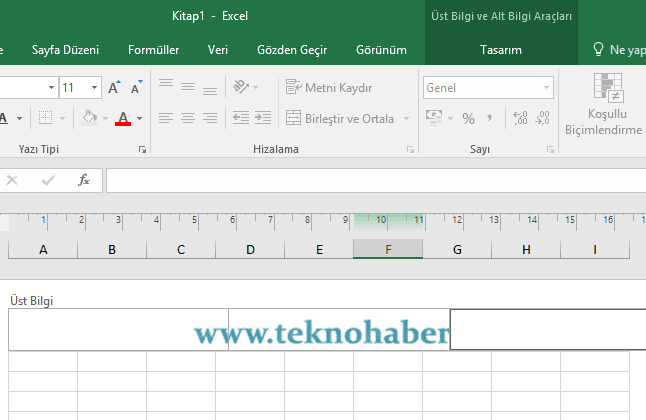Image resolution: width=646 pixels, height=420 pixels.
Task: Switch to the Sayfa Düzeni tab
Action: pos(65,50)
